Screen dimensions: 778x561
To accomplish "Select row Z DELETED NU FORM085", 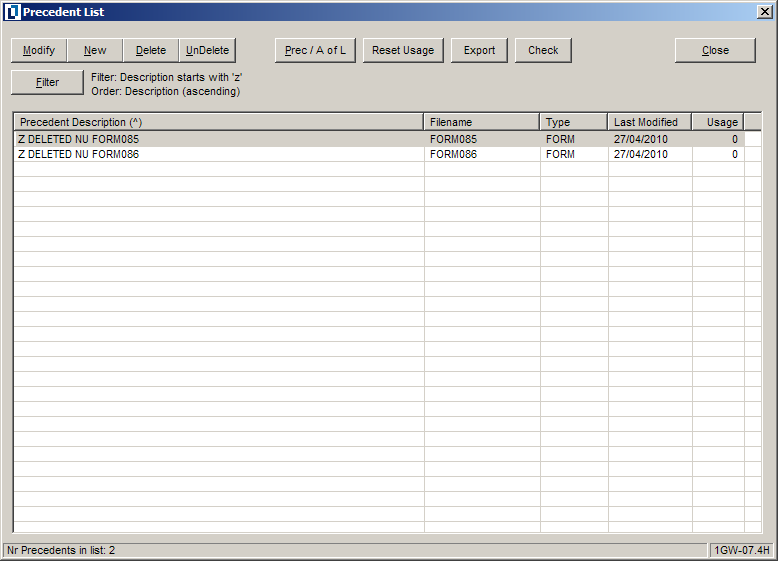I will click(x=380, y=139).
